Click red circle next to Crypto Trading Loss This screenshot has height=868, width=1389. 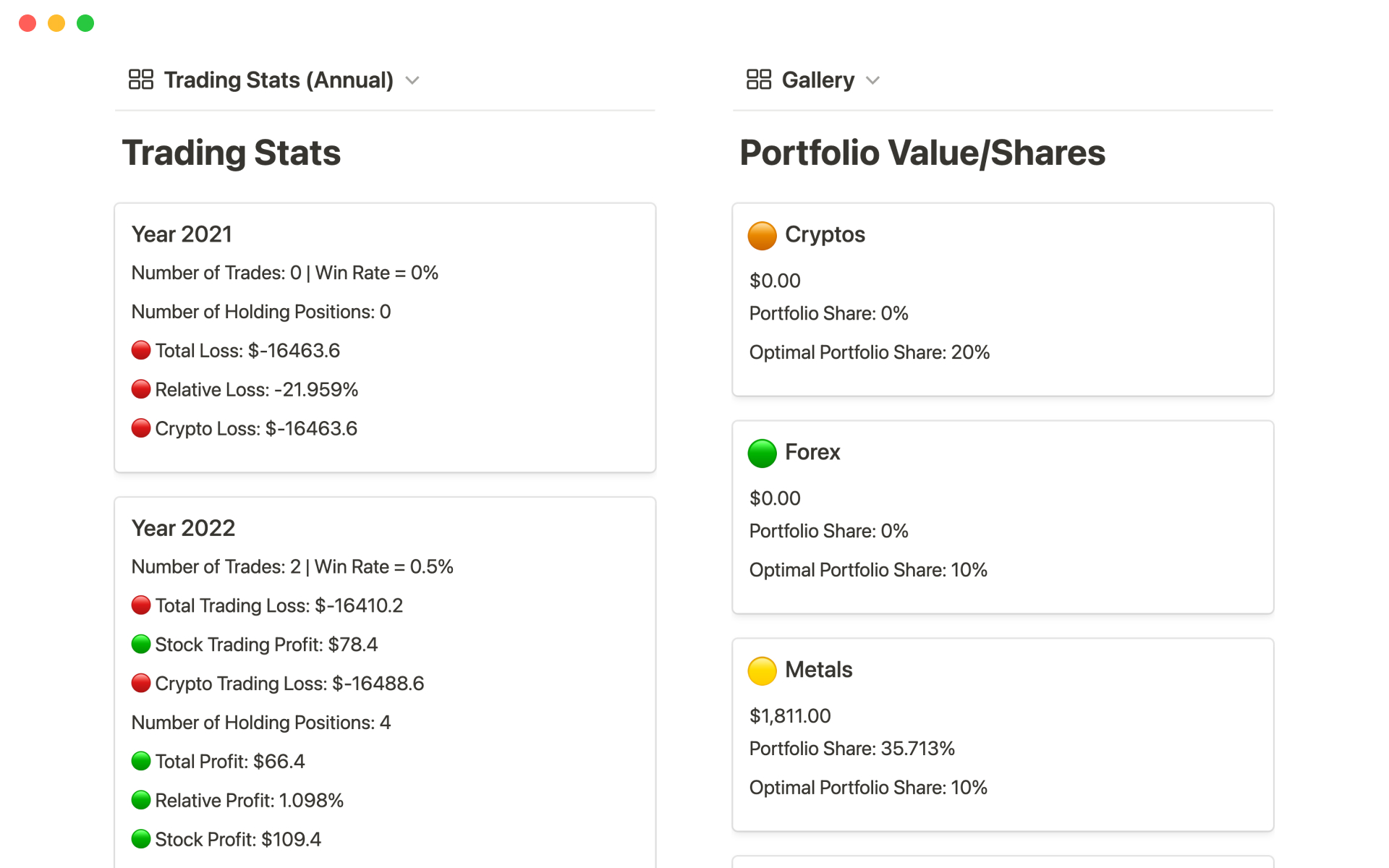coord(141,683)
